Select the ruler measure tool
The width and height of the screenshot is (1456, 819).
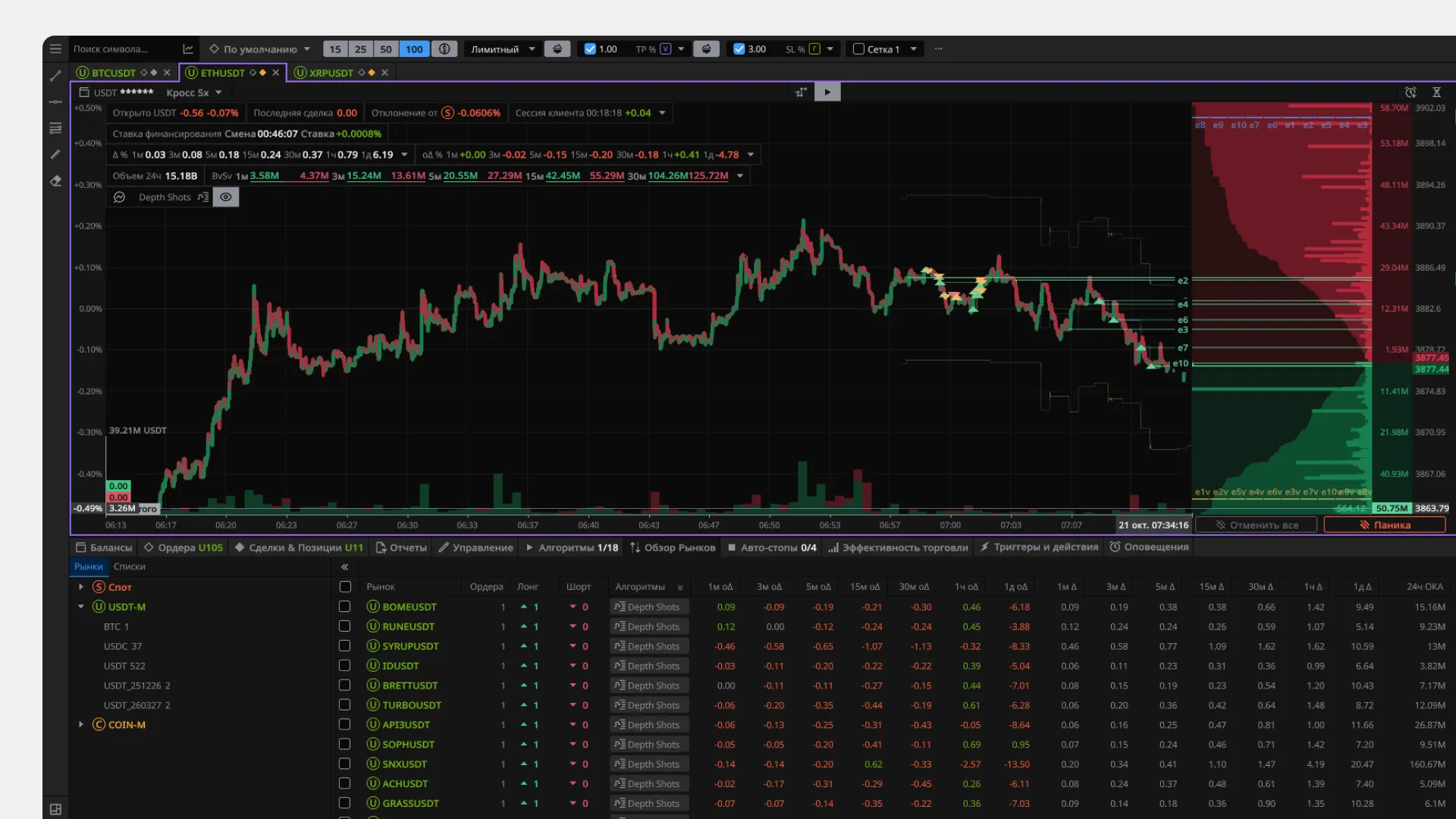pyautogui.click(x=55, y=155)
